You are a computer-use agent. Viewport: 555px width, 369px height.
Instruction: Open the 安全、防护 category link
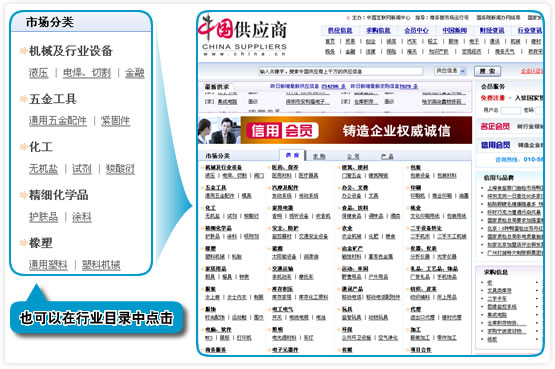point(285,228)
